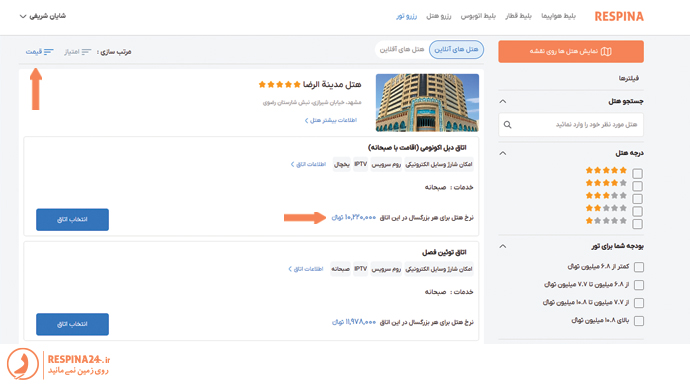Click the روم سرویس tag in economy double room

point(386,164)
